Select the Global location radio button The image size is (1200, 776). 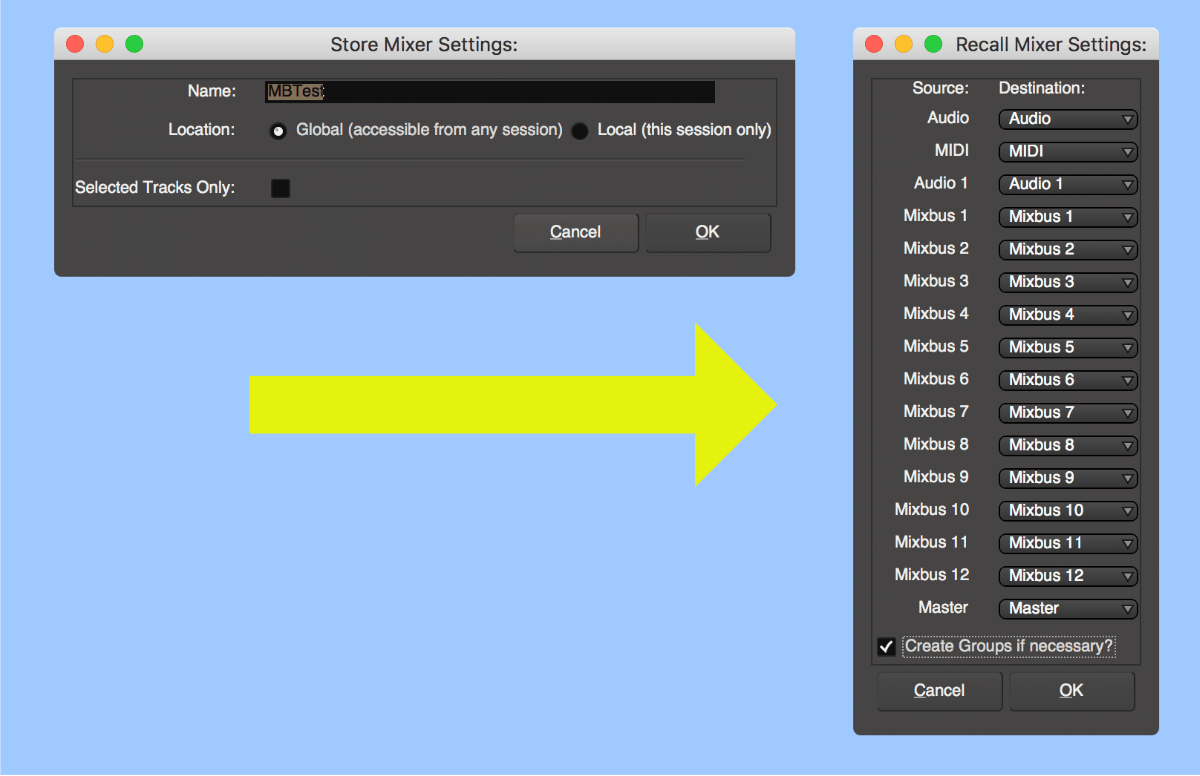(279, 131)
